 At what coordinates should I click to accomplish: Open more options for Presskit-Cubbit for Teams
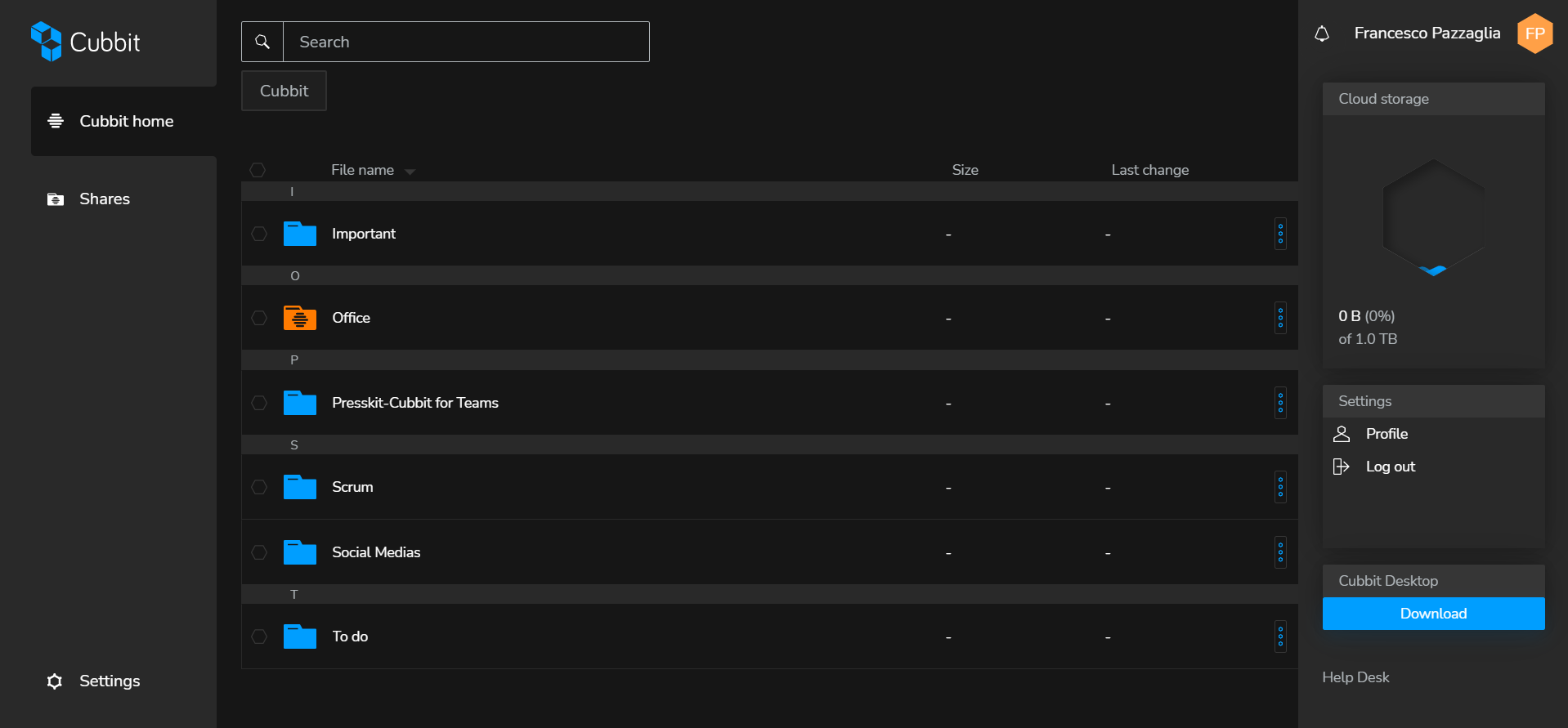[x=1280, y=403]
